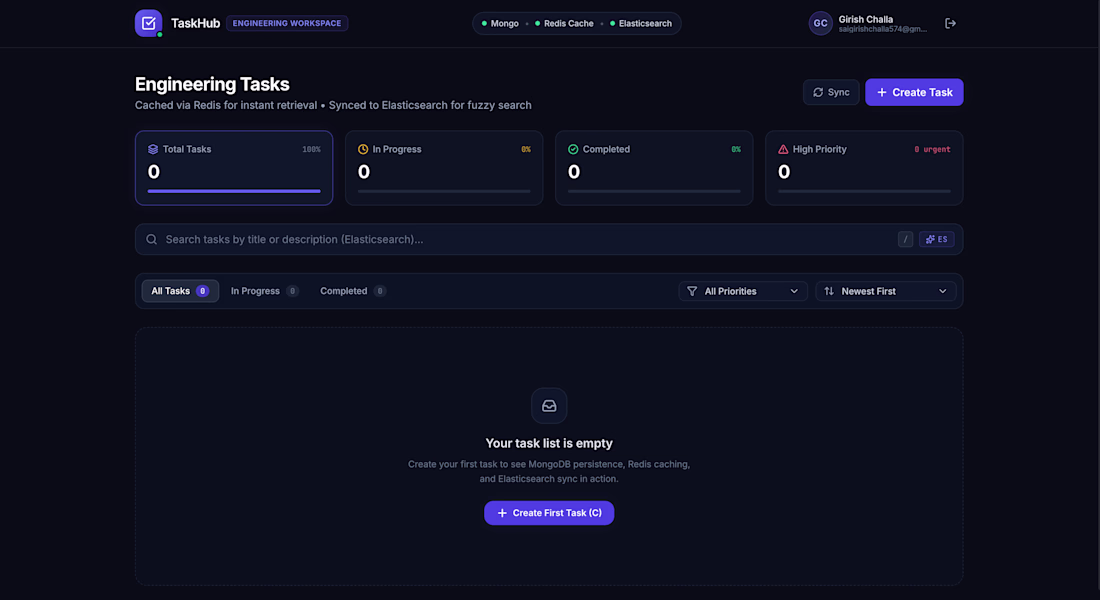The height and width of the screenshot is (600, 1100).
Task: Select the High Priority stat card
Action: [864, 168]
